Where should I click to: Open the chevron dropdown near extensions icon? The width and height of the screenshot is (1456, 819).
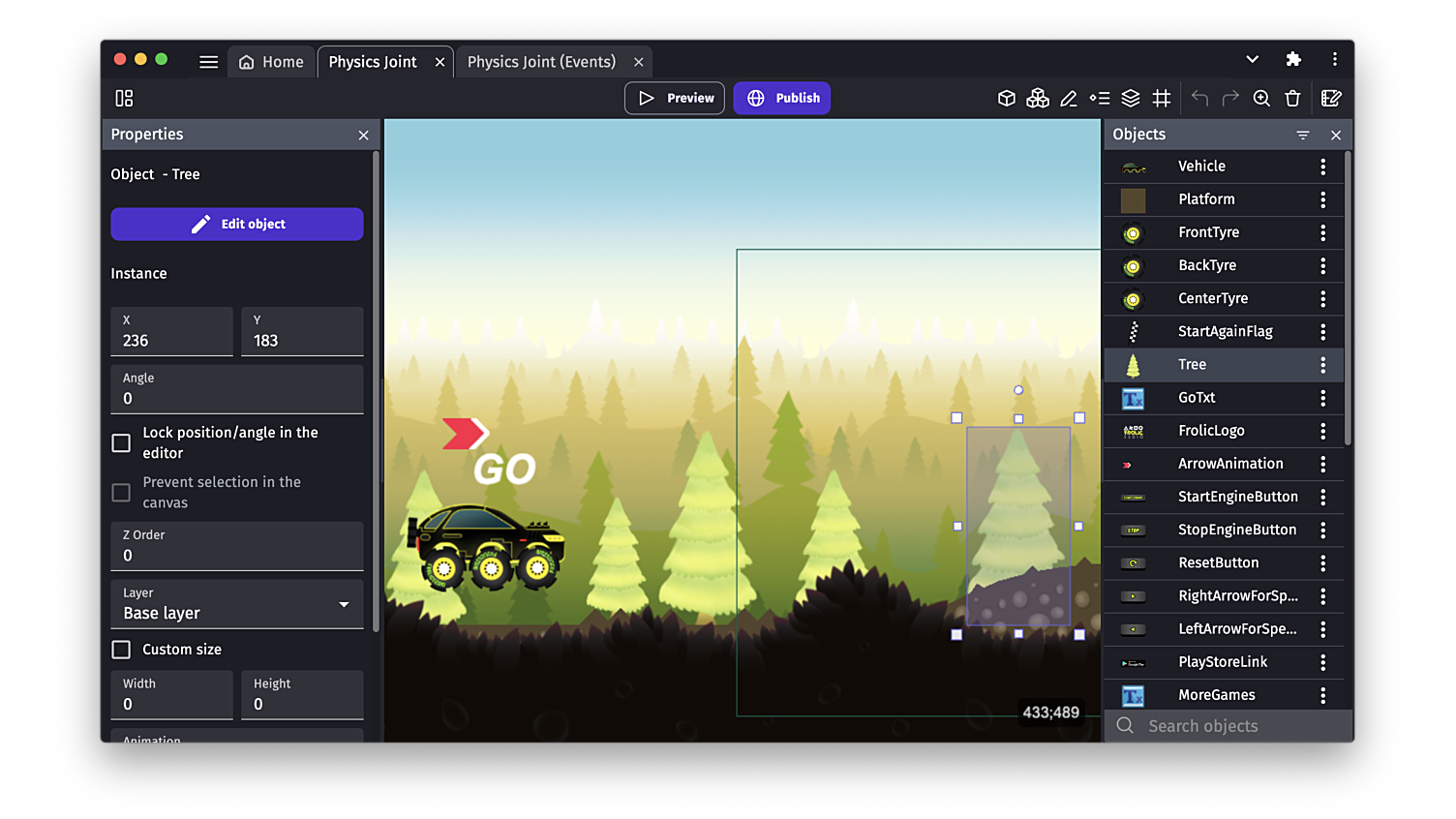coord(1252,59)
